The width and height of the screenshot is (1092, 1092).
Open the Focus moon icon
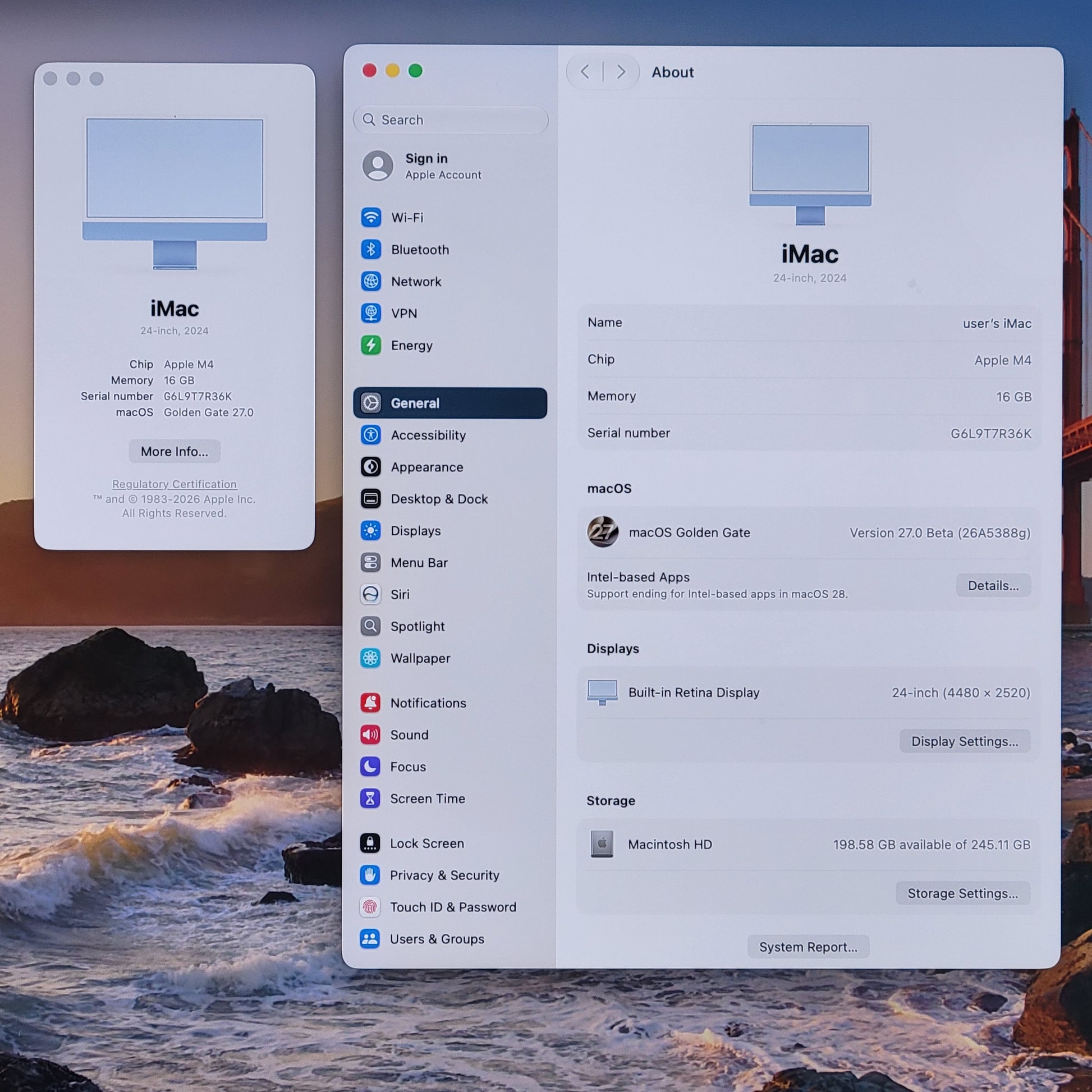pos(370,767)
